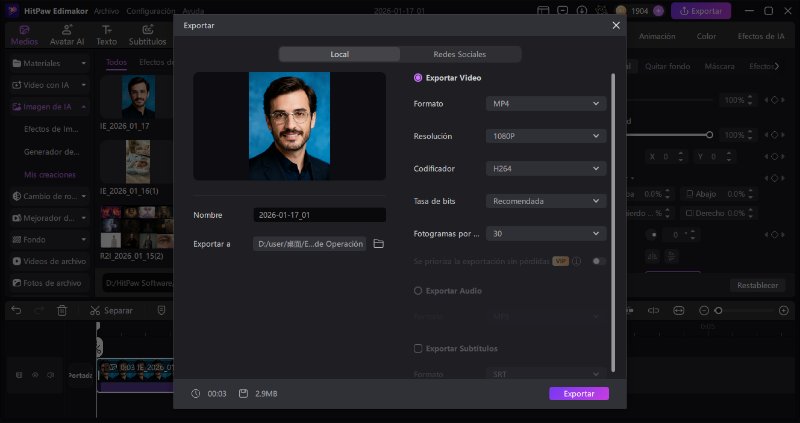Open the Resolución 1080P dropdown

[546, 136]
